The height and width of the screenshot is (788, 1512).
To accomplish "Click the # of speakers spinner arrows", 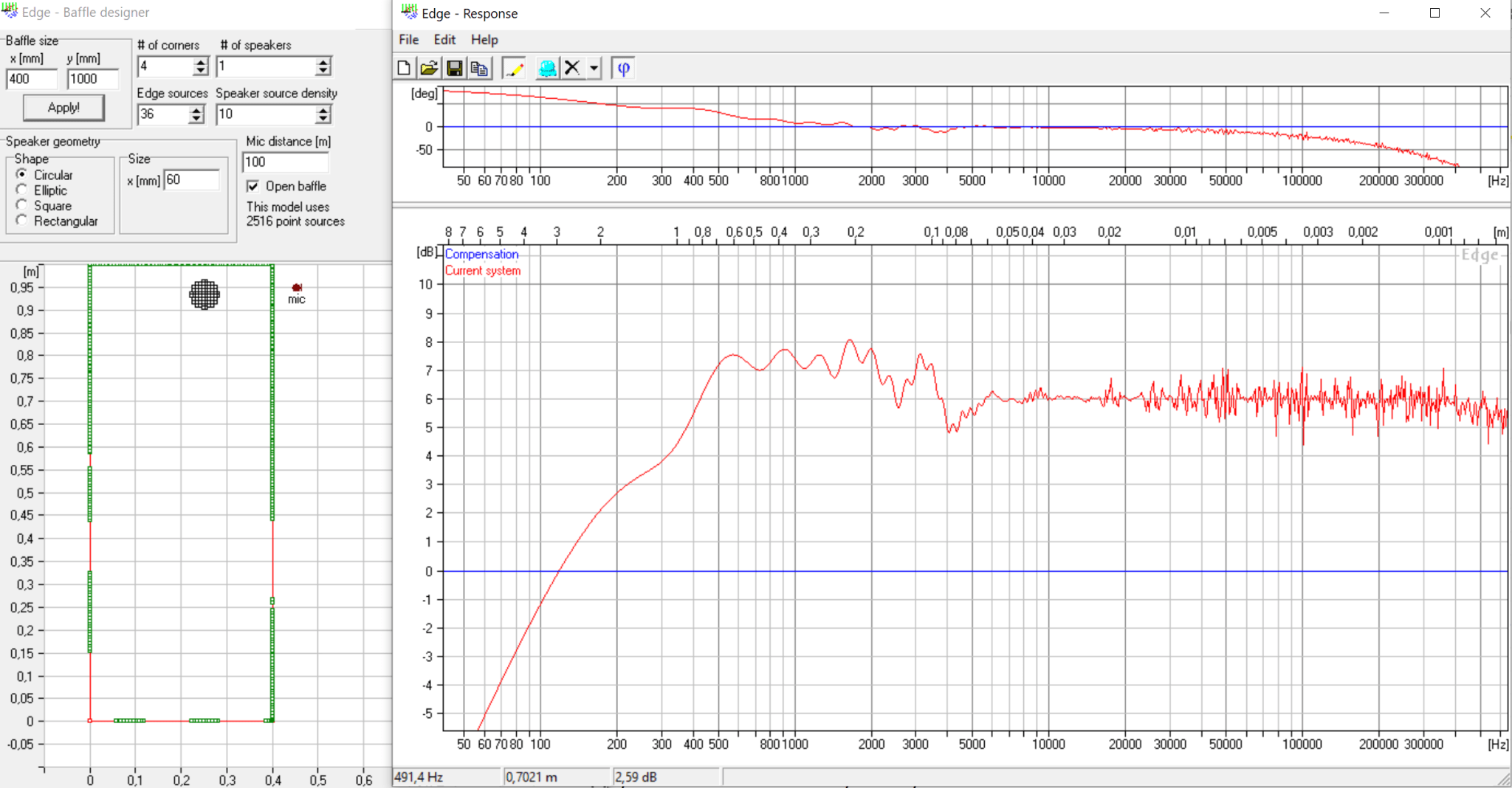I will pyautogui.click(x=323, y=66).
